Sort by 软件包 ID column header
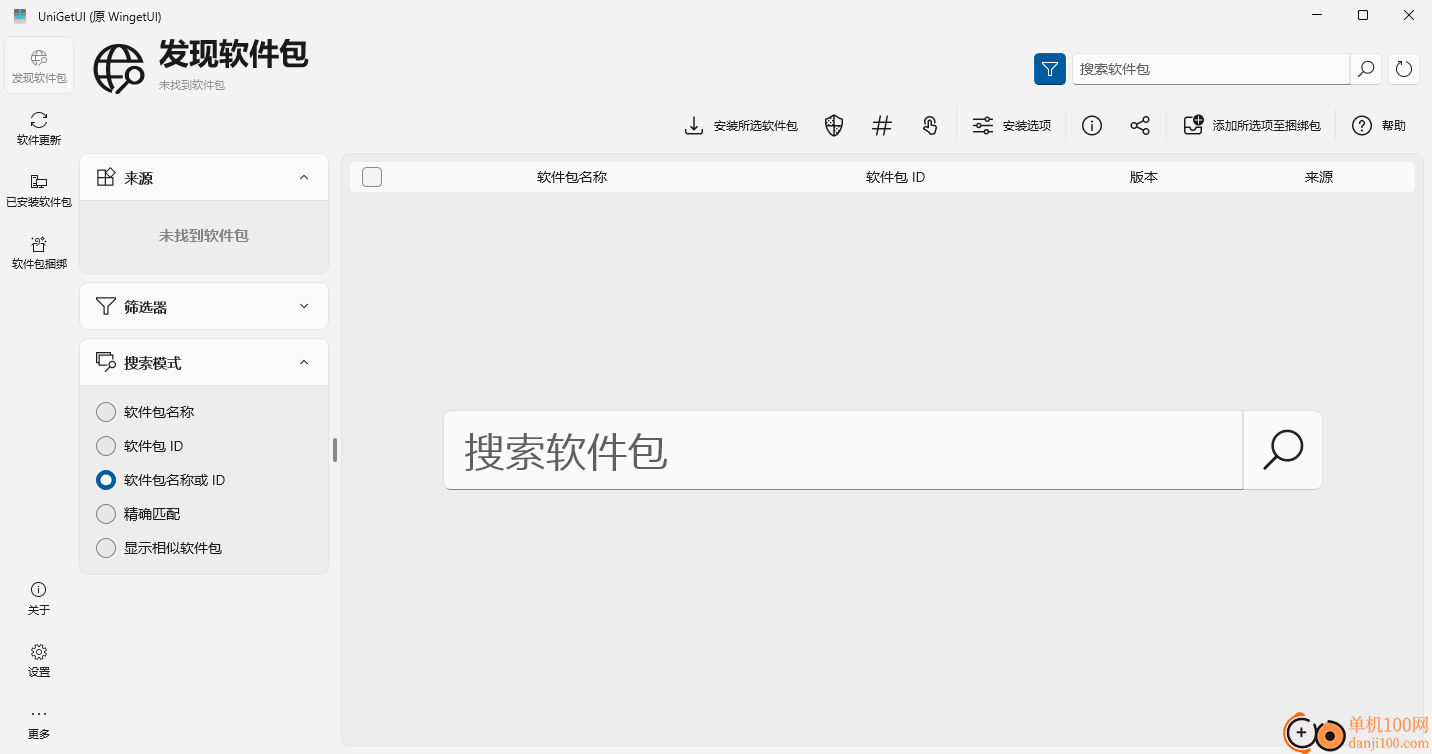The image size is (1432, 754). (x=895, y=177)
